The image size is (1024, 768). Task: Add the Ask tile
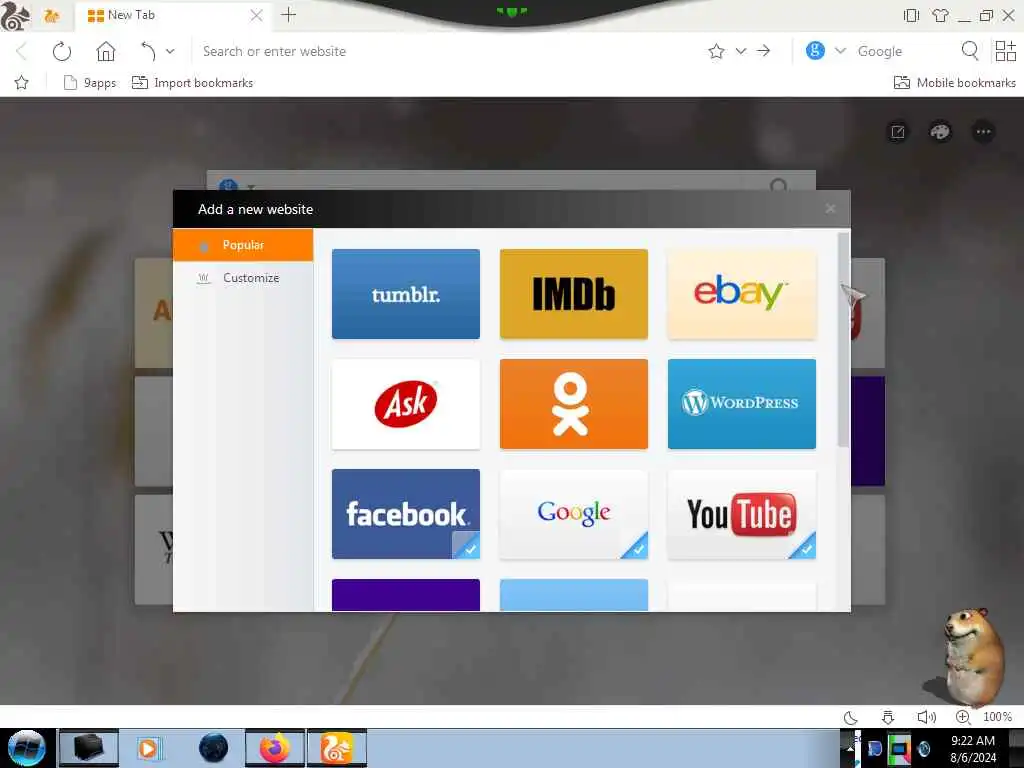[406, 404]
